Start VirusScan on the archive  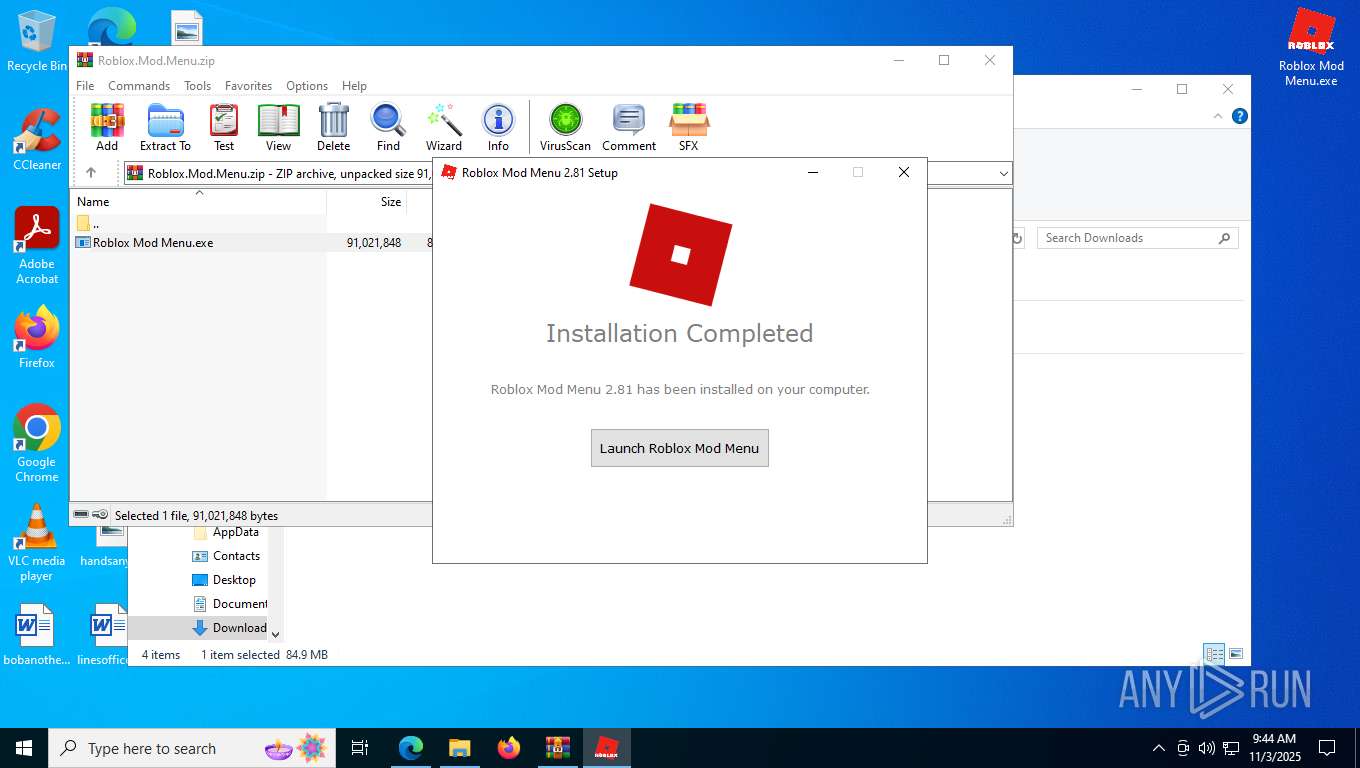tap(565, 127)
